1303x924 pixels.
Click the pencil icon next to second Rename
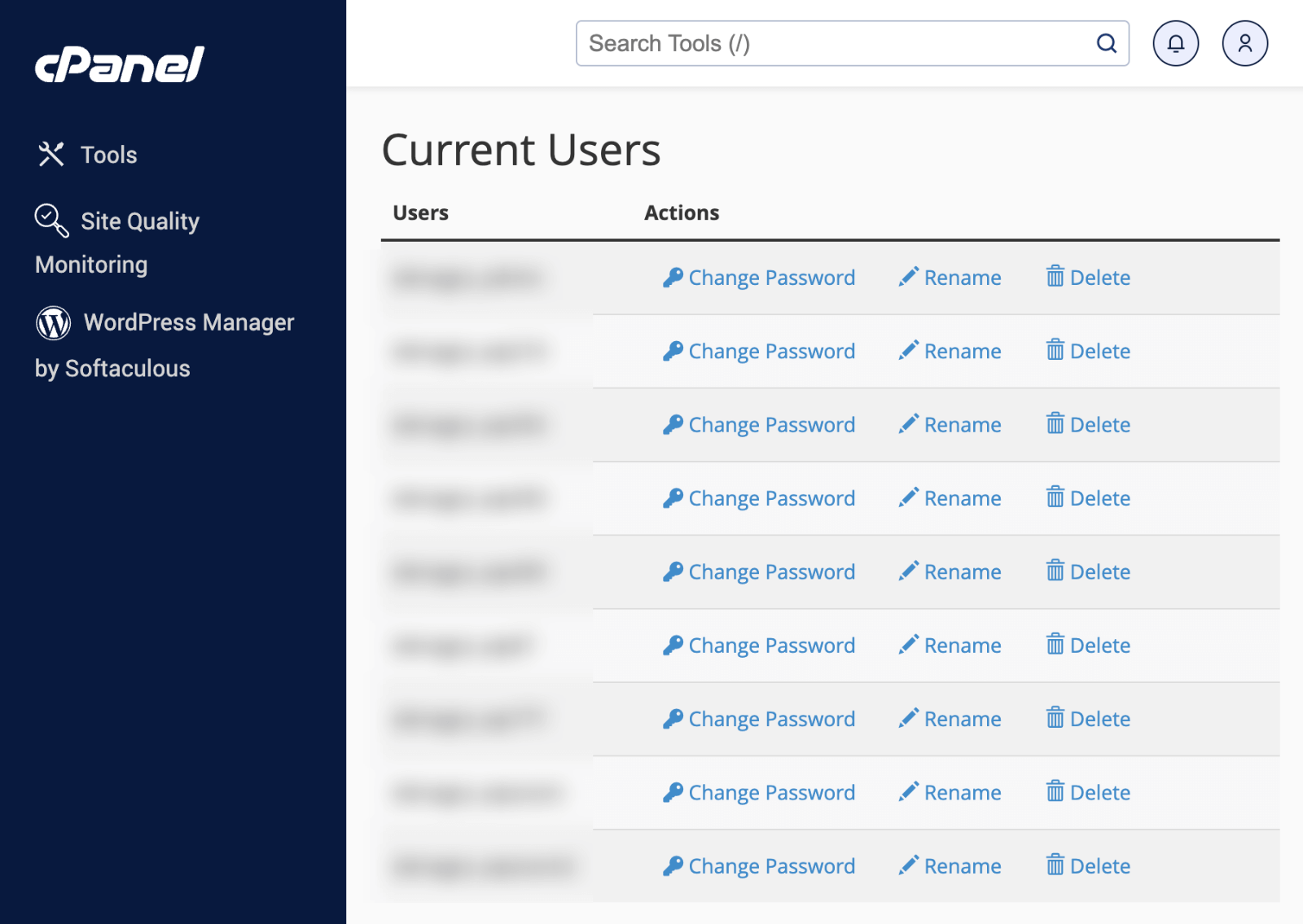(x=907, y=350)
